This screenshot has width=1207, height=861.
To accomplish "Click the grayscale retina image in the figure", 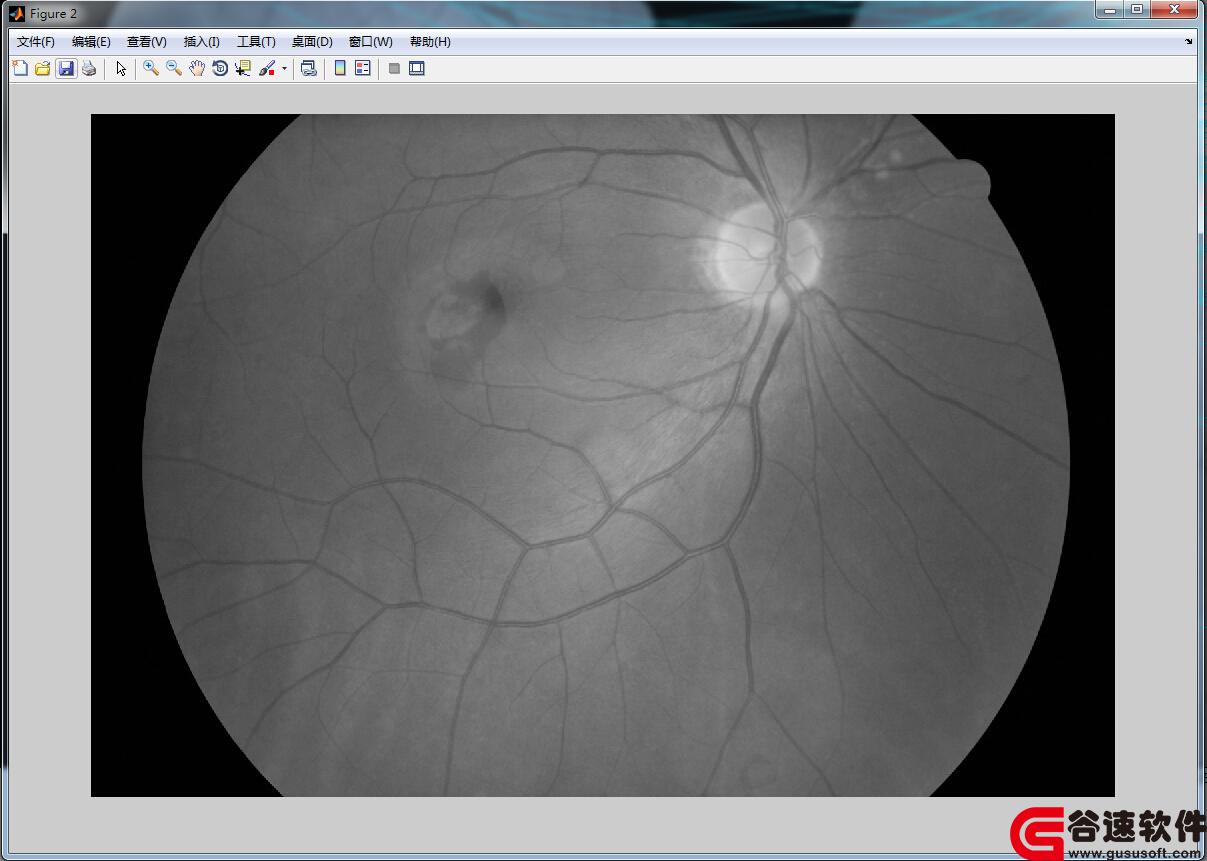I will pyautogui.click(x=603, y=455).
